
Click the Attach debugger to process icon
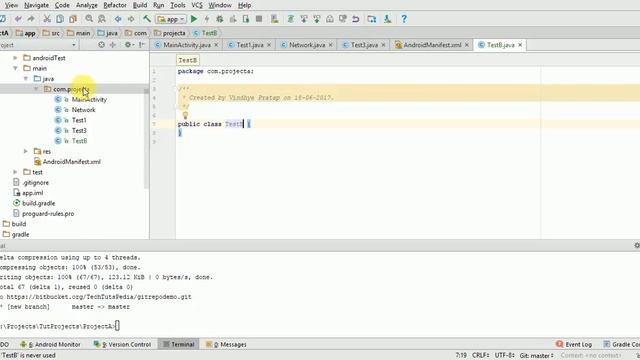246,19
